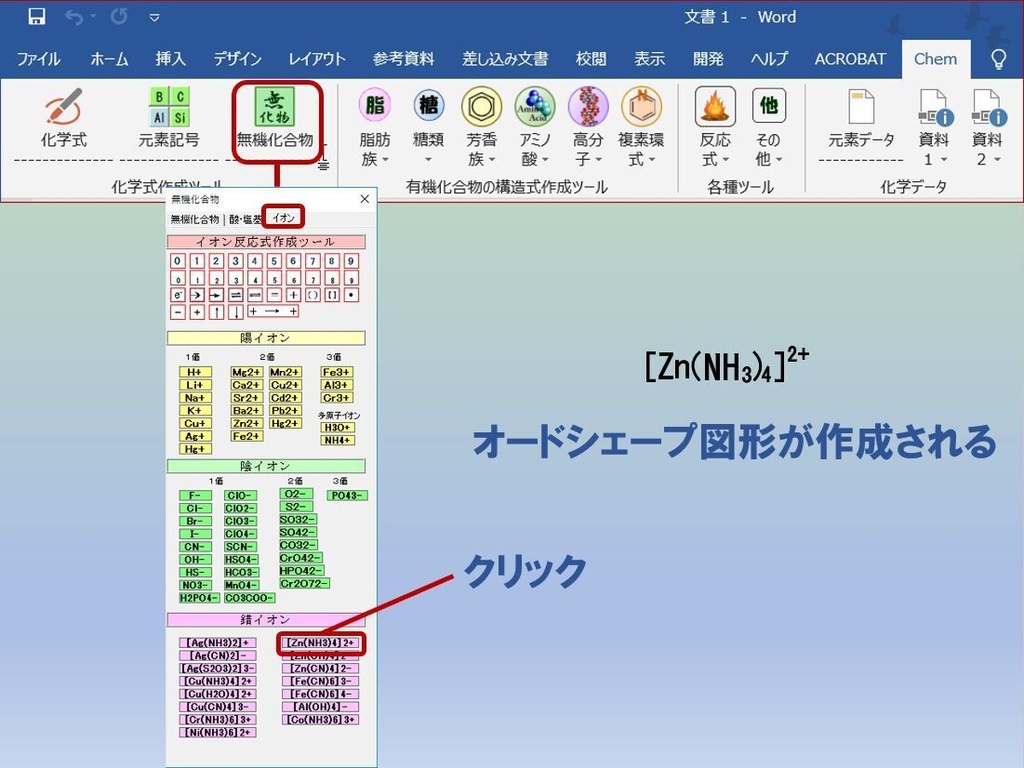Image resolution: width=1024 pixels, height=768 pixels.
Task: Click the bullet dot • button
Action: click(x=351, y=295)
